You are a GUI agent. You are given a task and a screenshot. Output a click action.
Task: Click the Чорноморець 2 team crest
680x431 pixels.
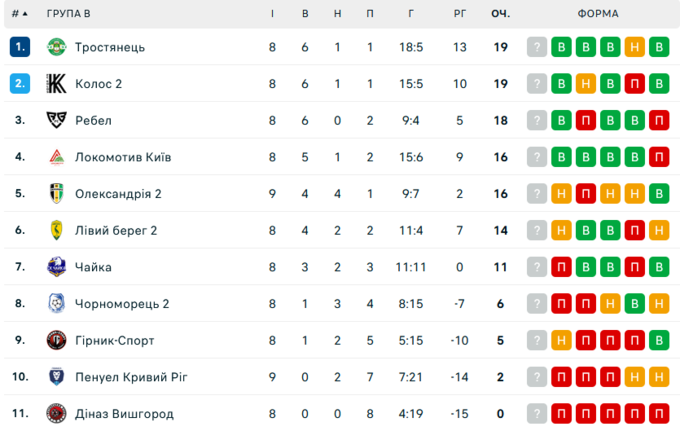[56, 304]
